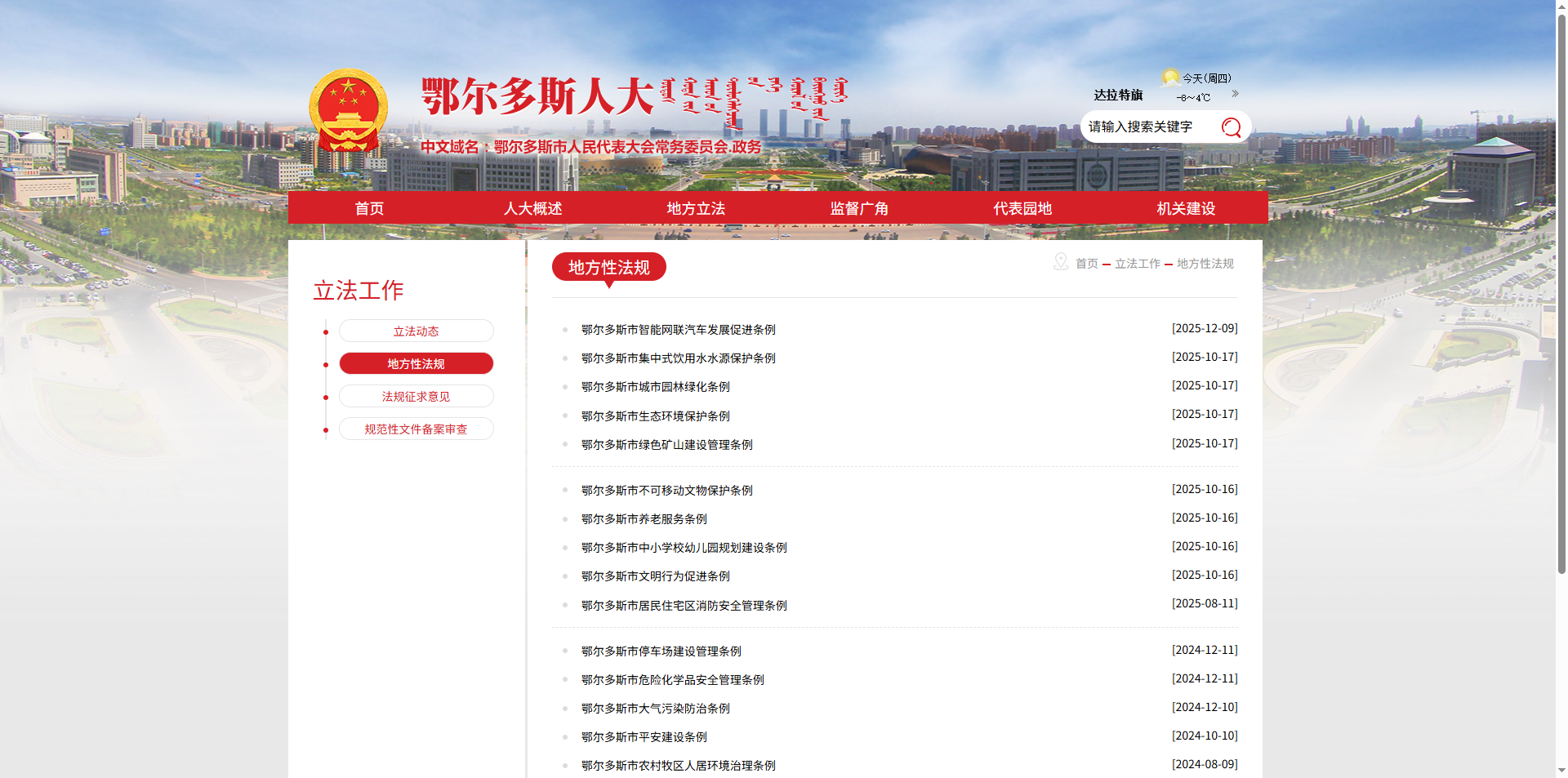The height and width of the screenshot is (778, 1568).
Task: Open 鄂尔多斯市智能网联汽车发展促进条例
Action: [679, 330]
